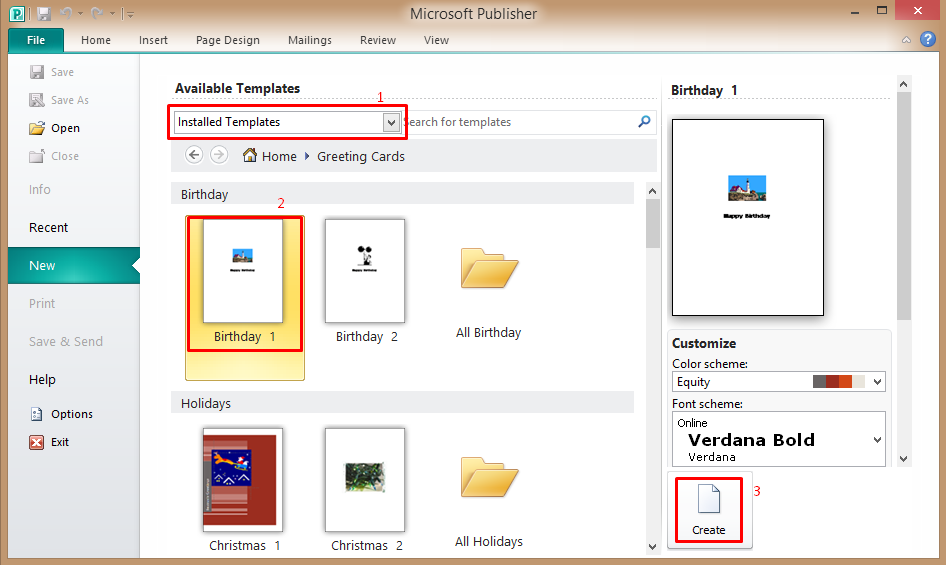Viewport: 946px width, 565px height.
Task: Expand the Equity color scheme dropdown
Action: (x=877, y=381)
